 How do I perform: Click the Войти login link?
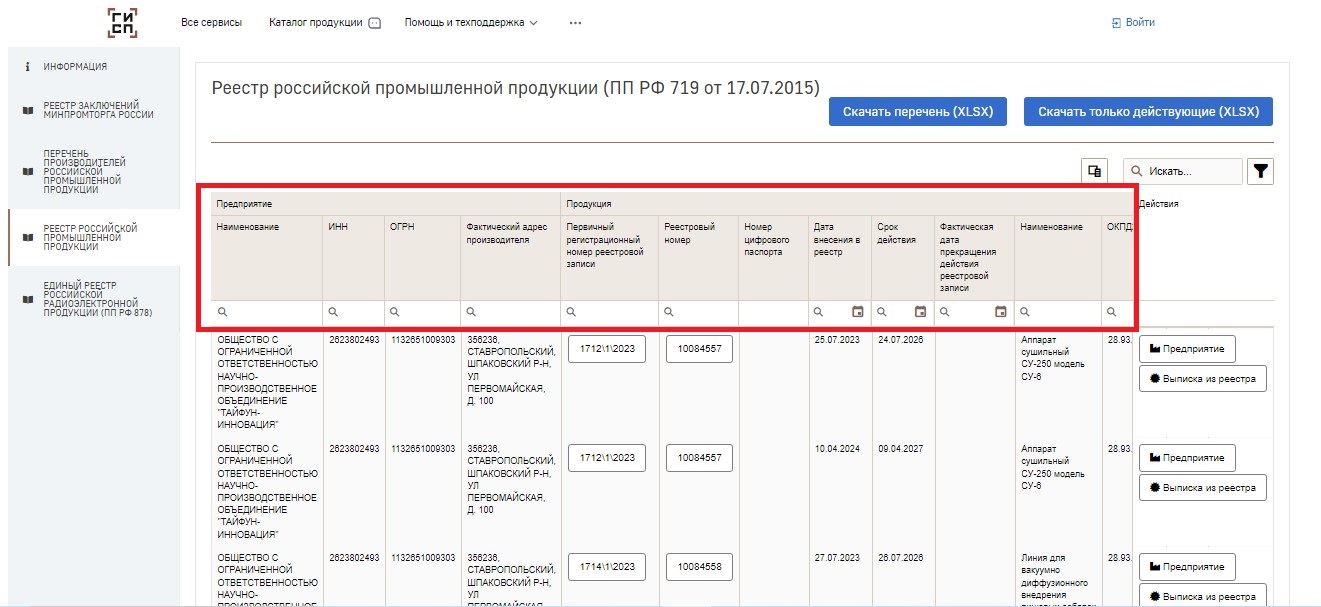pyautogui.click(x=1133, y=22)
